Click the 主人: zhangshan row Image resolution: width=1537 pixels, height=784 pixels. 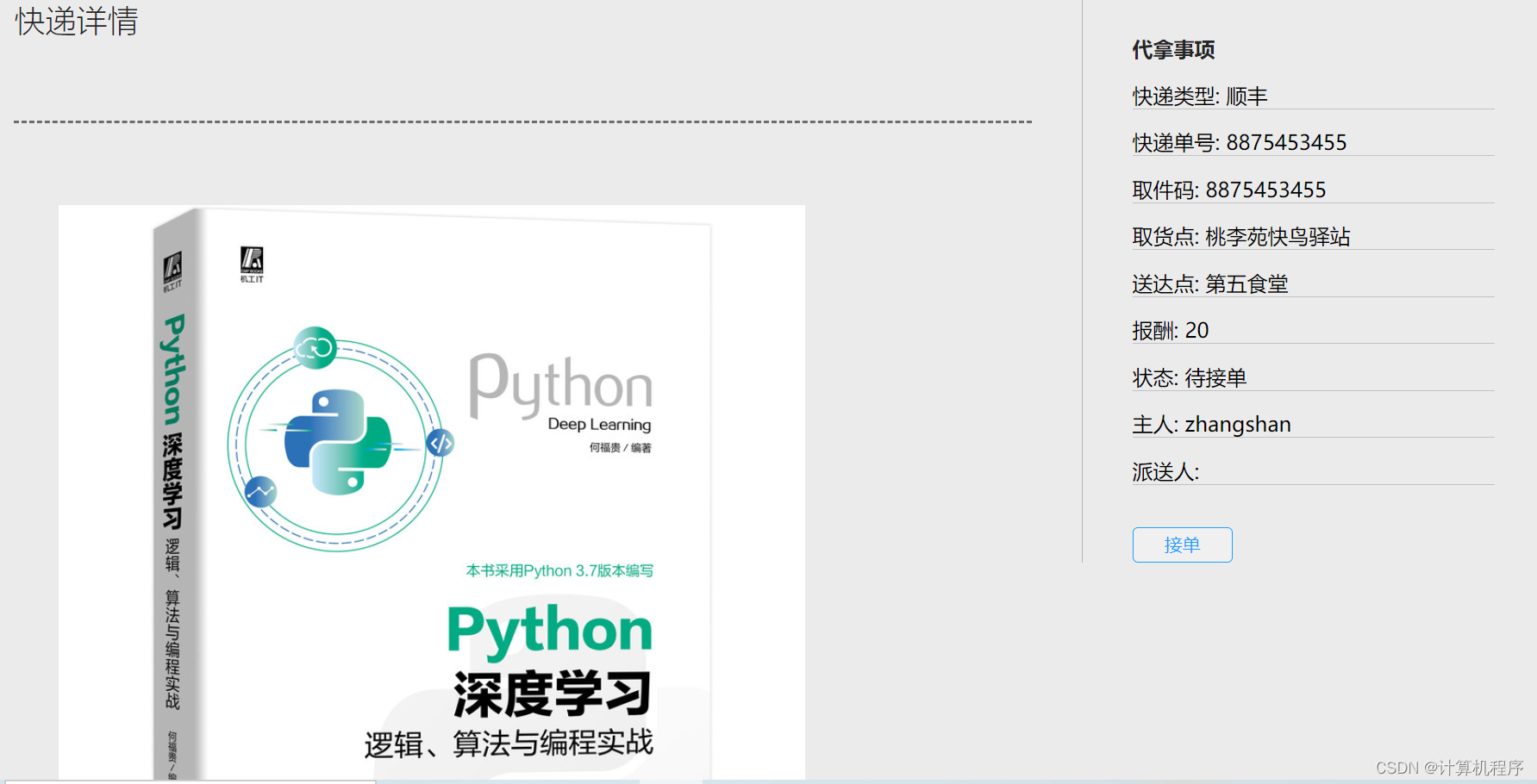click(x=1313, y=425)
